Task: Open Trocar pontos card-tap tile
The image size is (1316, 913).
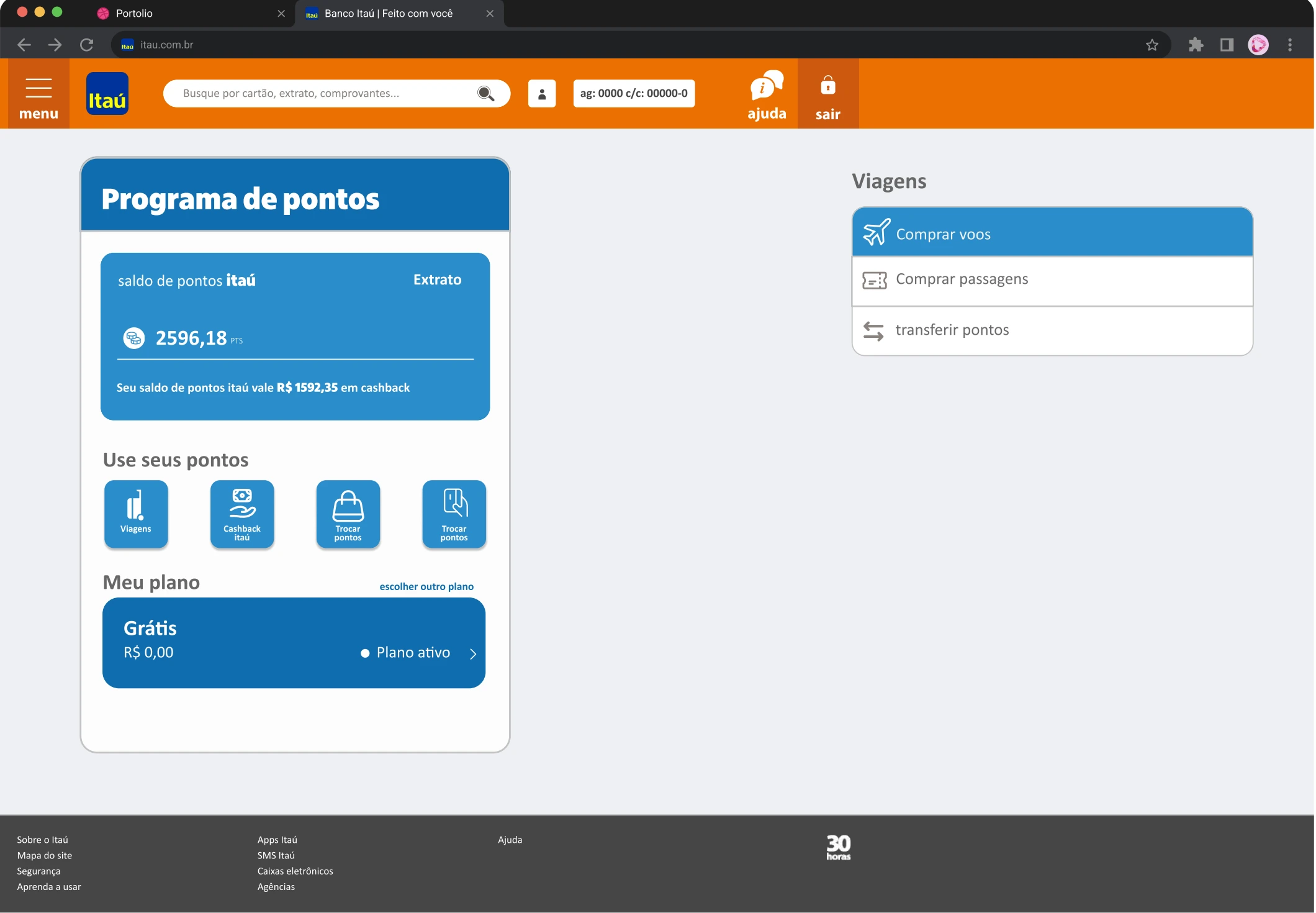Action: click(x=454, y=514)
